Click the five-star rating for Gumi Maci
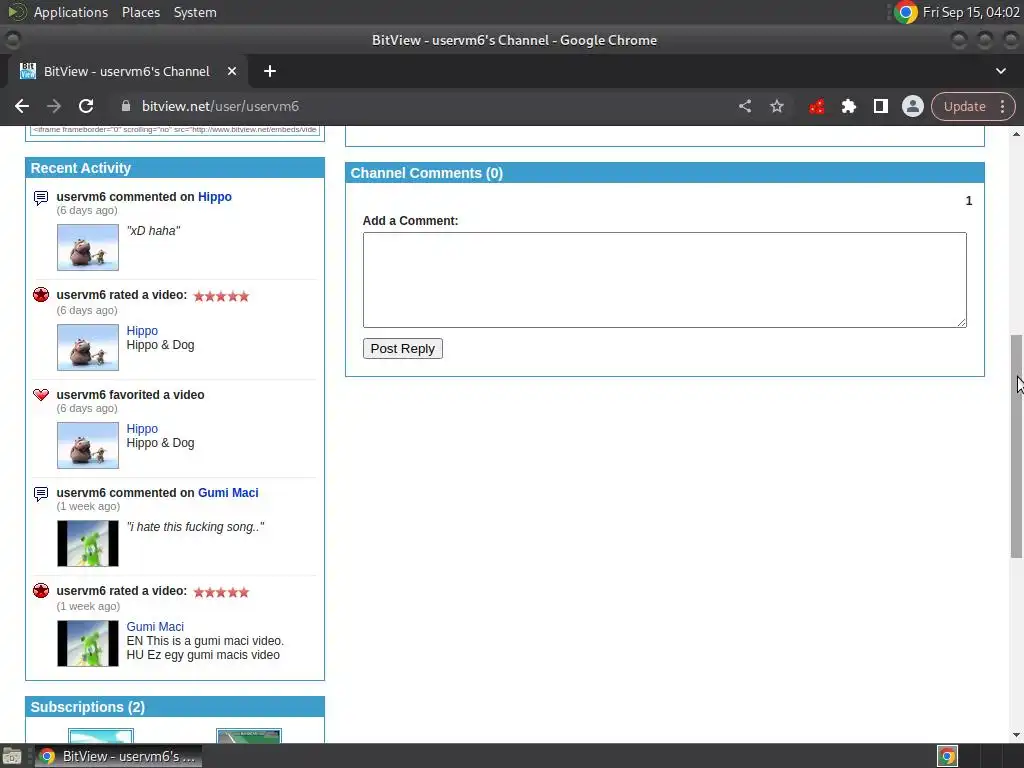1024x768 pixels. point(221,592)
